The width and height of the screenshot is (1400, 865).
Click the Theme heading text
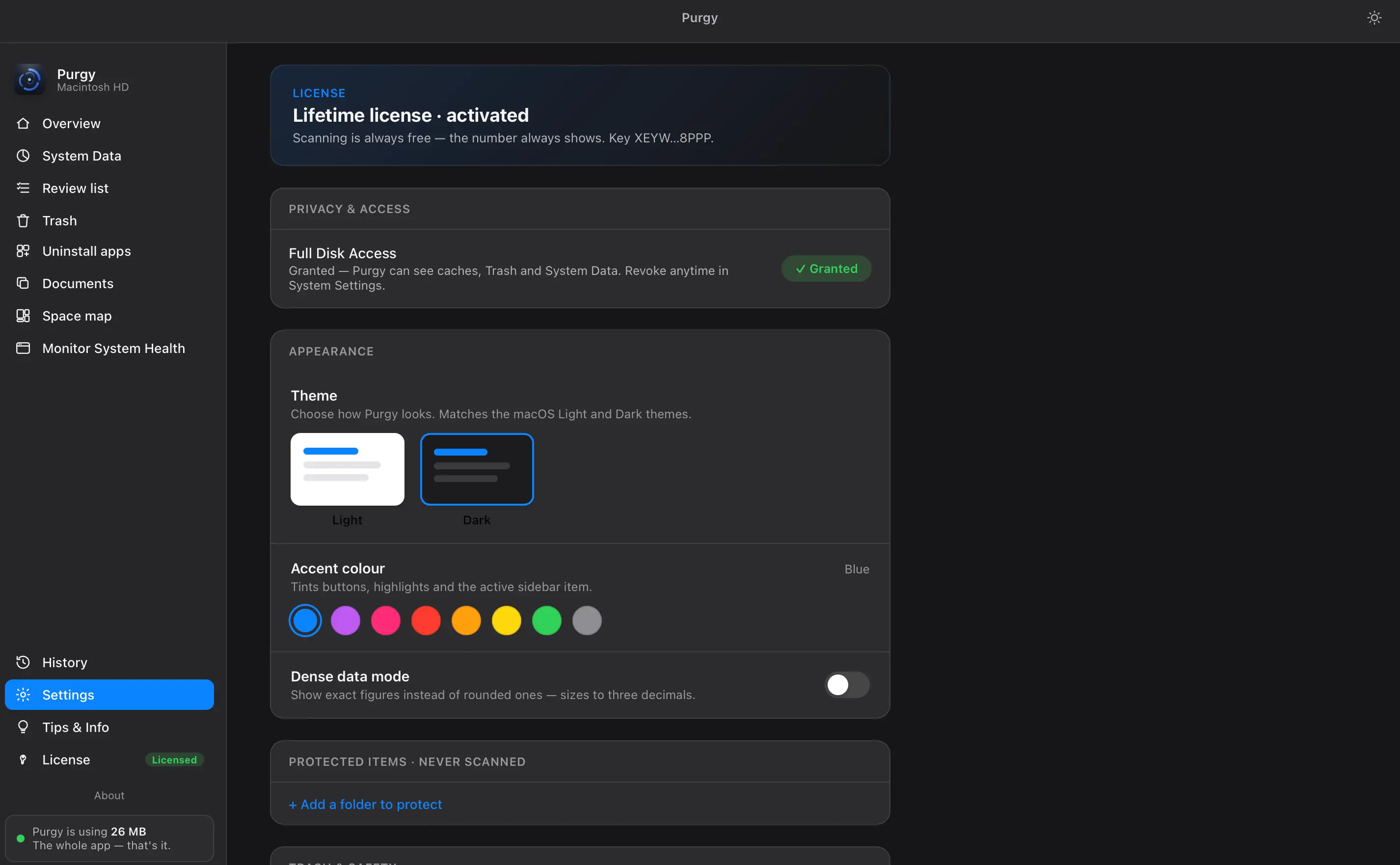(x=314, y=395)
